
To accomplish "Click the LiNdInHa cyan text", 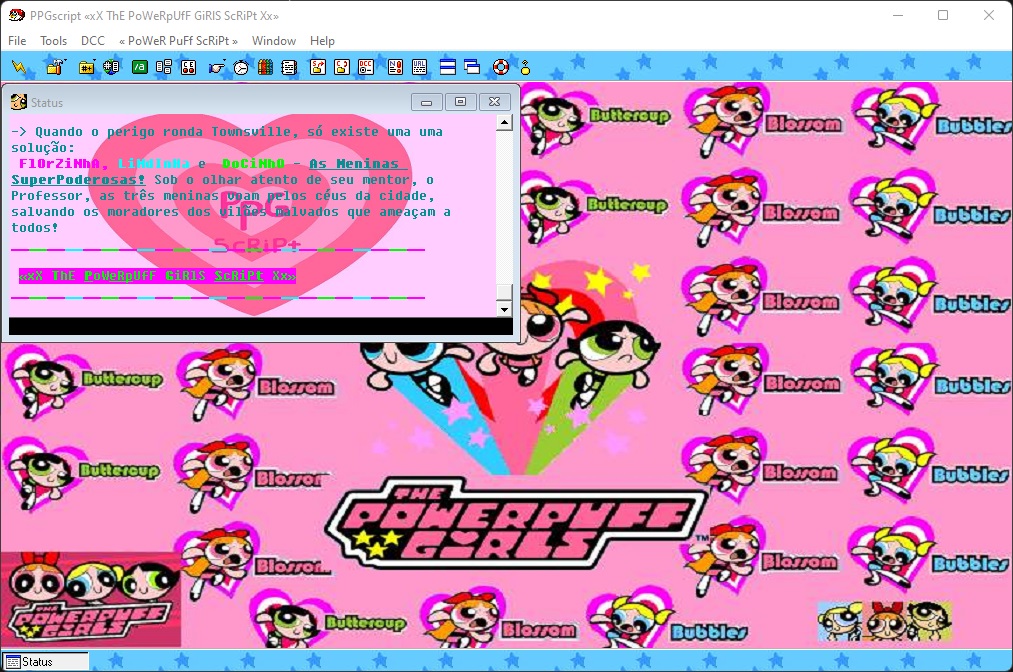I will coord(154,163).
